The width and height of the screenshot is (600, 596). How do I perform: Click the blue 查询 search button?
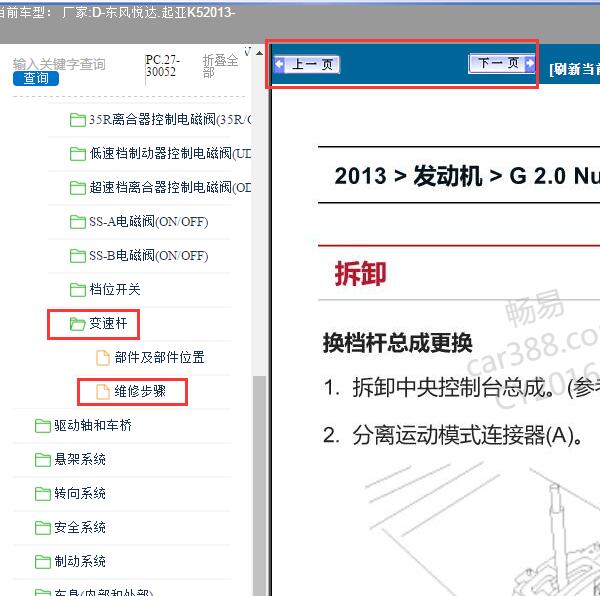(36, 78)
